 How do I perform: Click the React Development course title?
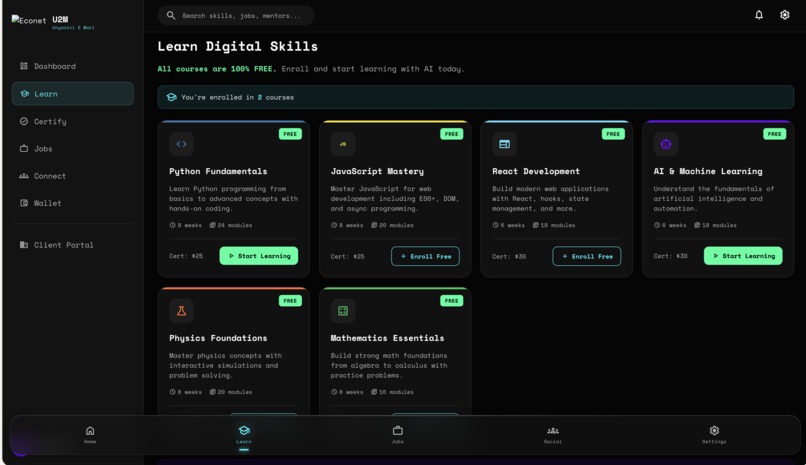[x=536, y=171]
